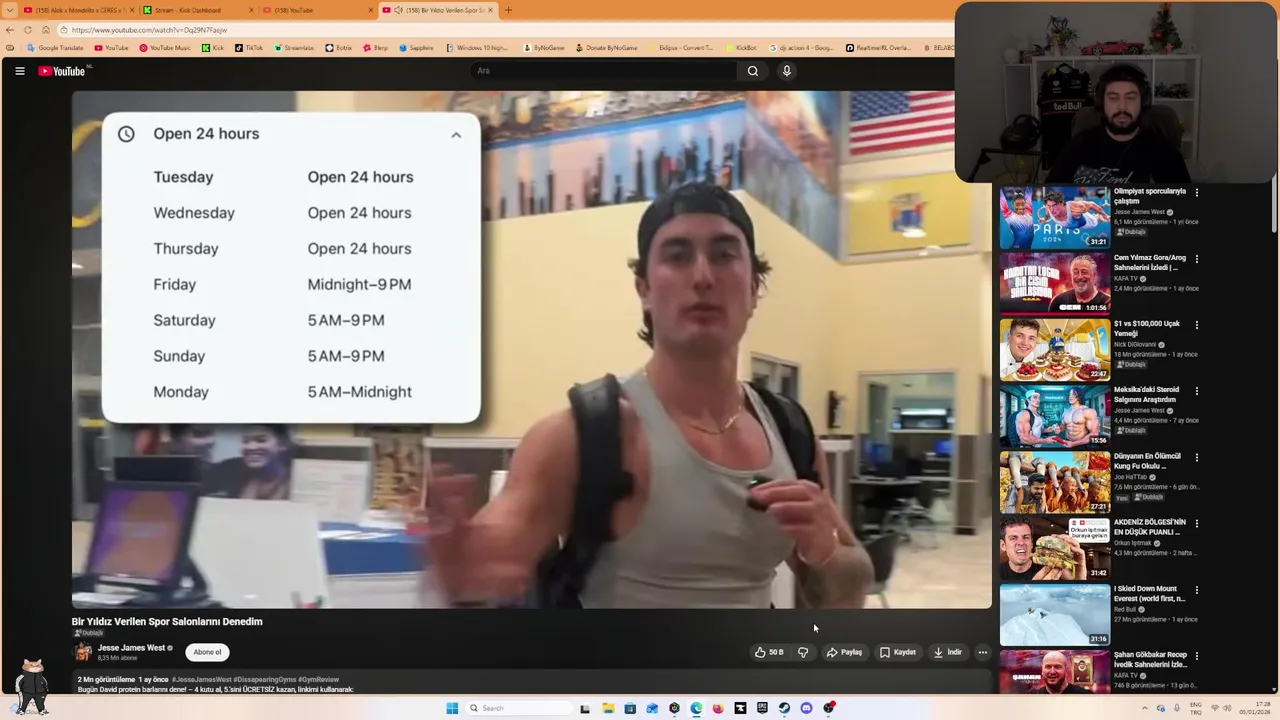Click the URL address bar
This screenshot has width=1280, height=720.
(x=500, y=30)
